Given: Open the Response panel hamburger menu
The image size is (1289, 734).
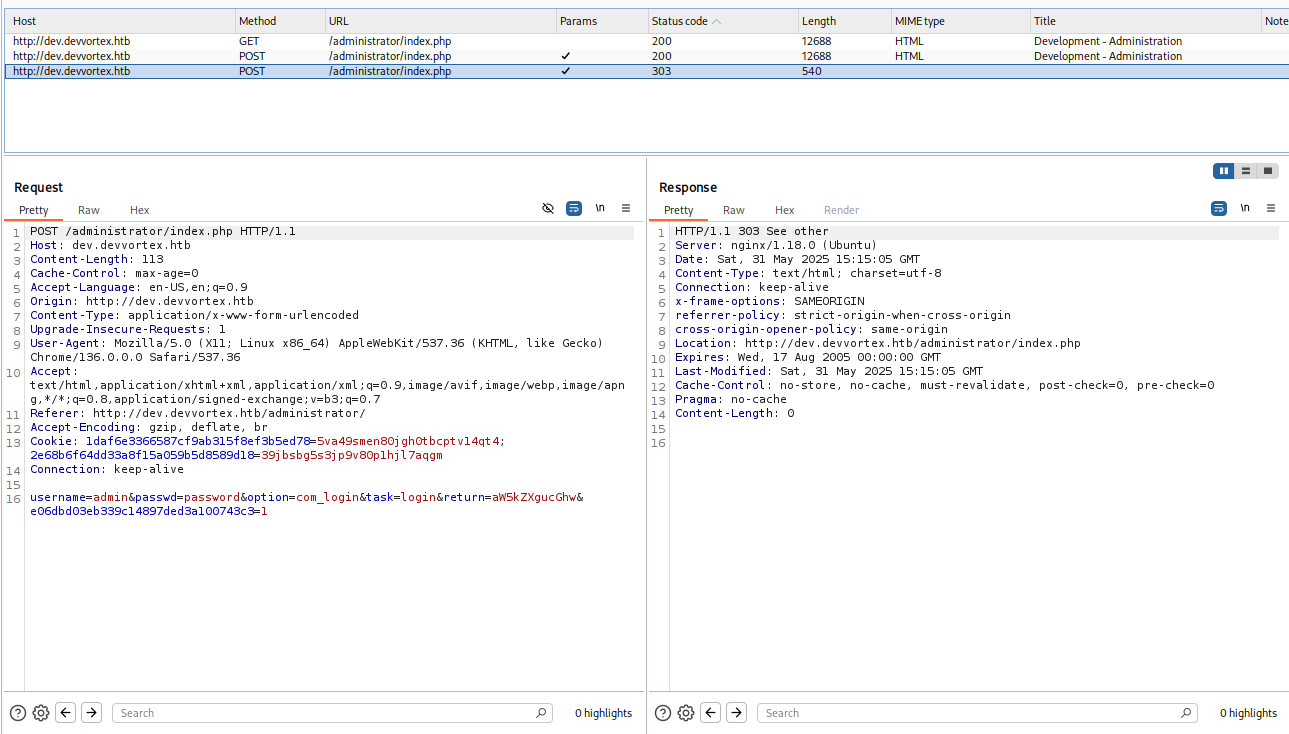Looking at the screenshot, I should tap(1271, 208).
